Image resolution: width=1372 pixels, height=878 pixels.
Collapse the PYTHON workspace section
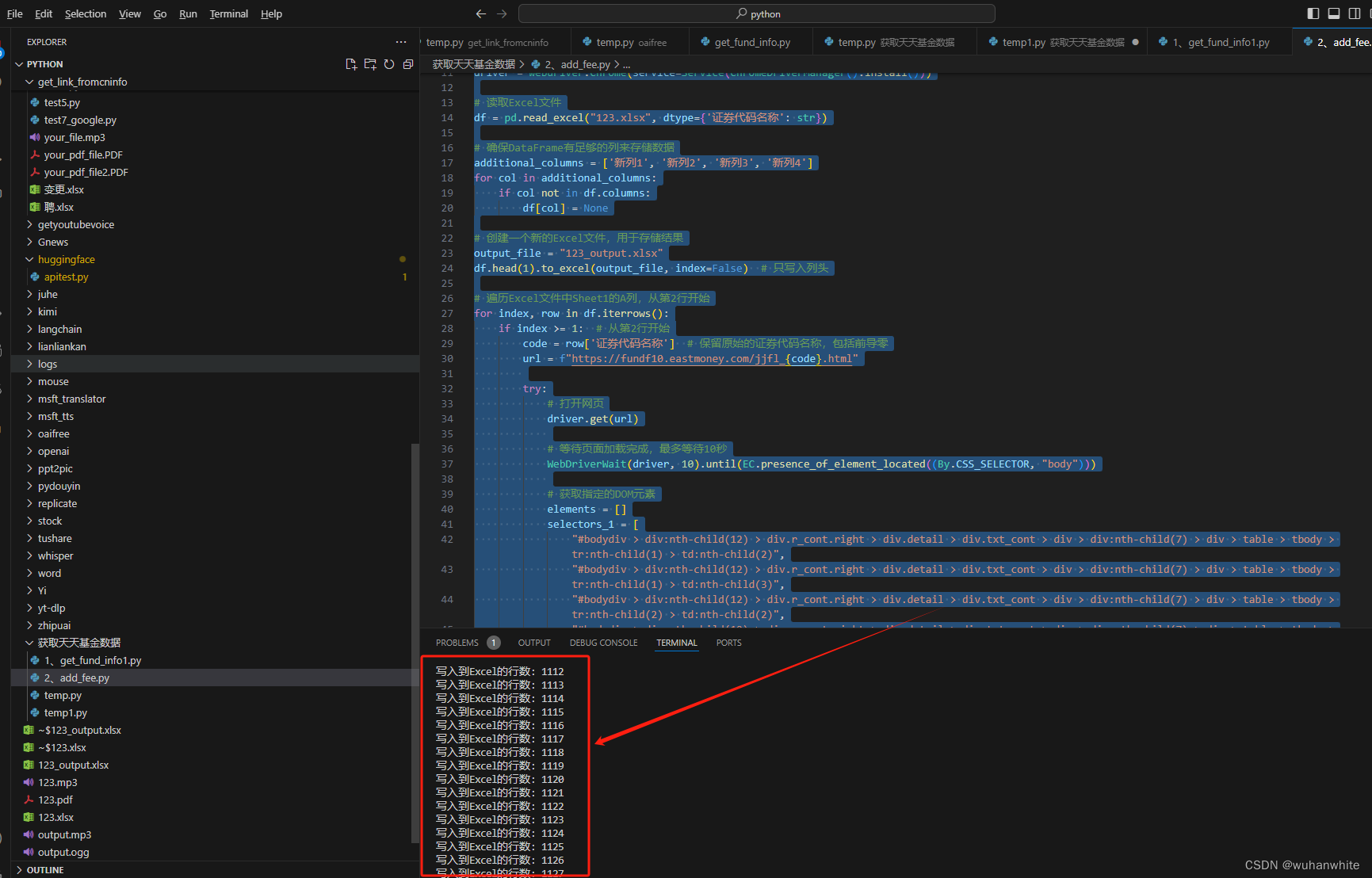44,64
